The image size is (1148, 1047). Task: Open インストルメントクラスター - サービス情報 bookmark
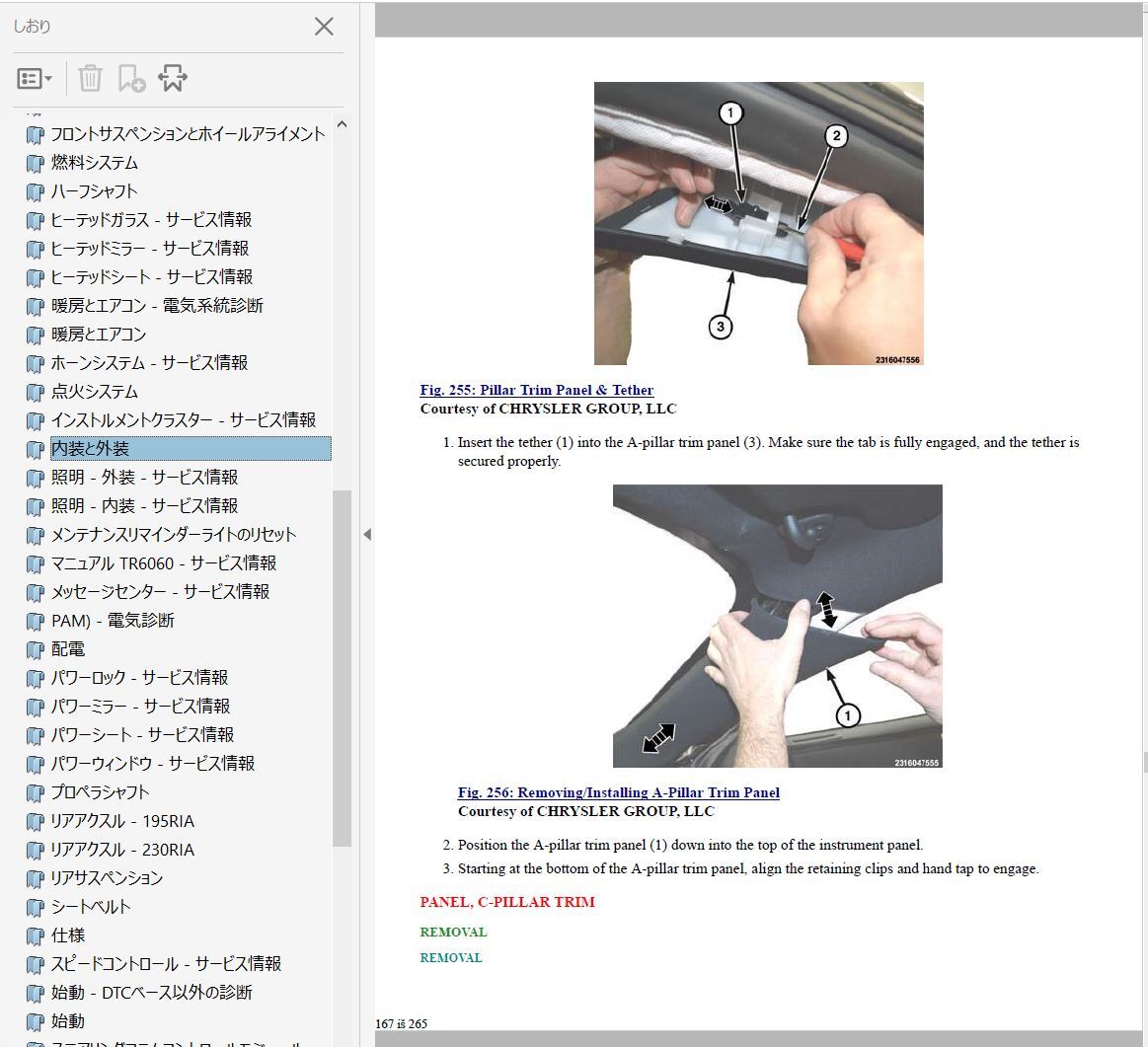click(183, 419)
